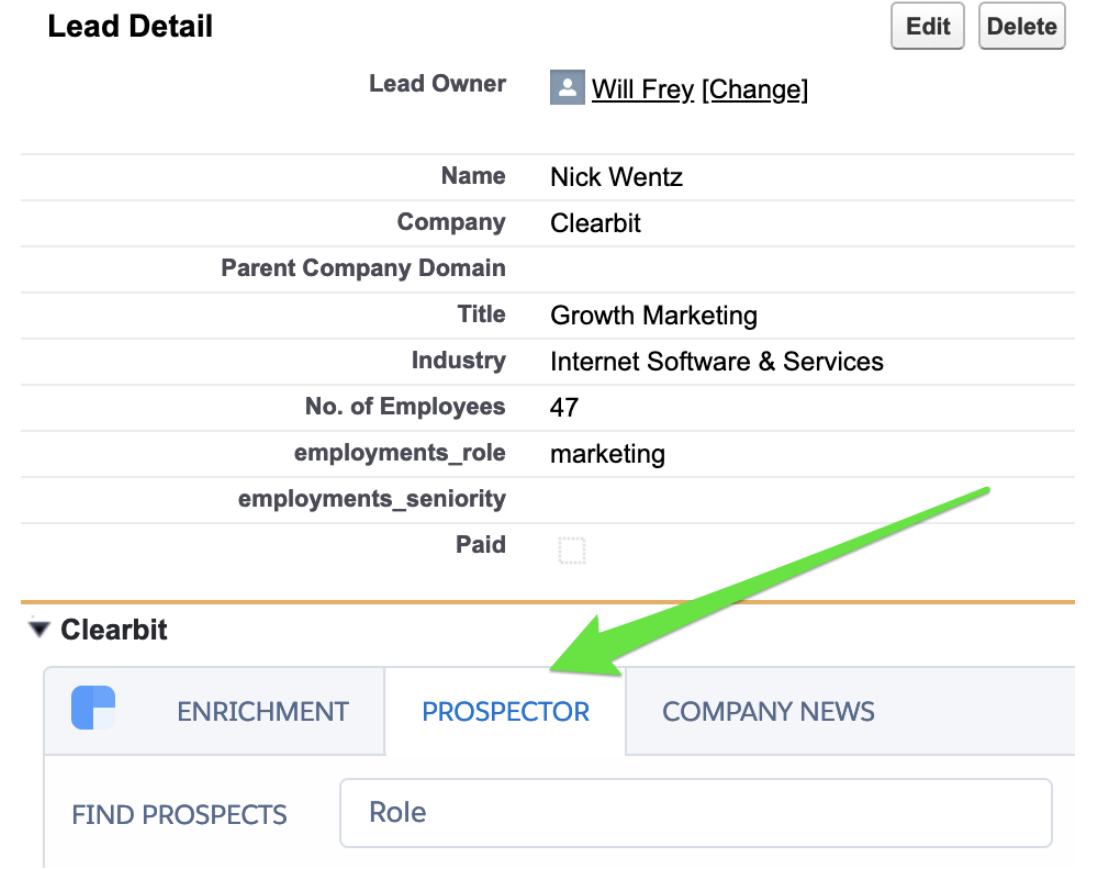Screen dimensions: 1094x870
Task: Click the FIND PROSPECTS label
Action: click(x=179, y=815)
